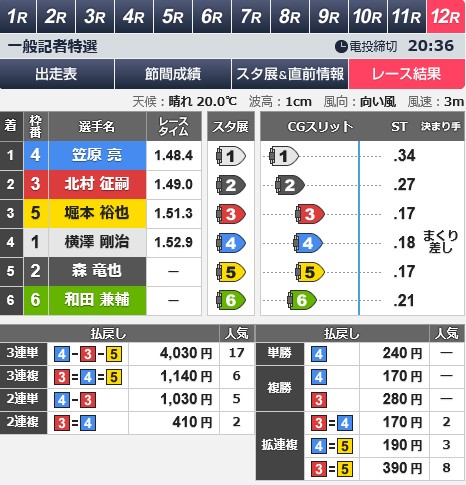Click green boat 6 icon in CGスリット
Viewport: 466px width, 485px height.
(302, 300)
